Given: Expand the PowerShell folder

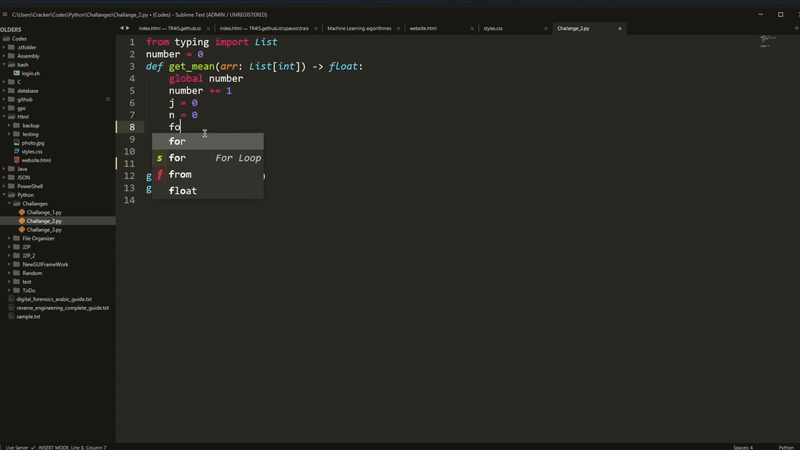Looking at the screenshot, I should pos(4,186).
